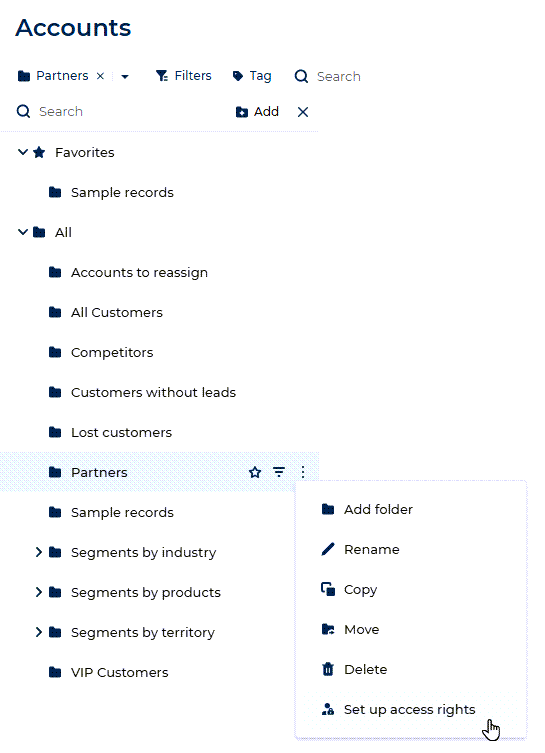Select the Segments by territory folder name
This screenshot has width=545, height=753.
pos(143,632)
